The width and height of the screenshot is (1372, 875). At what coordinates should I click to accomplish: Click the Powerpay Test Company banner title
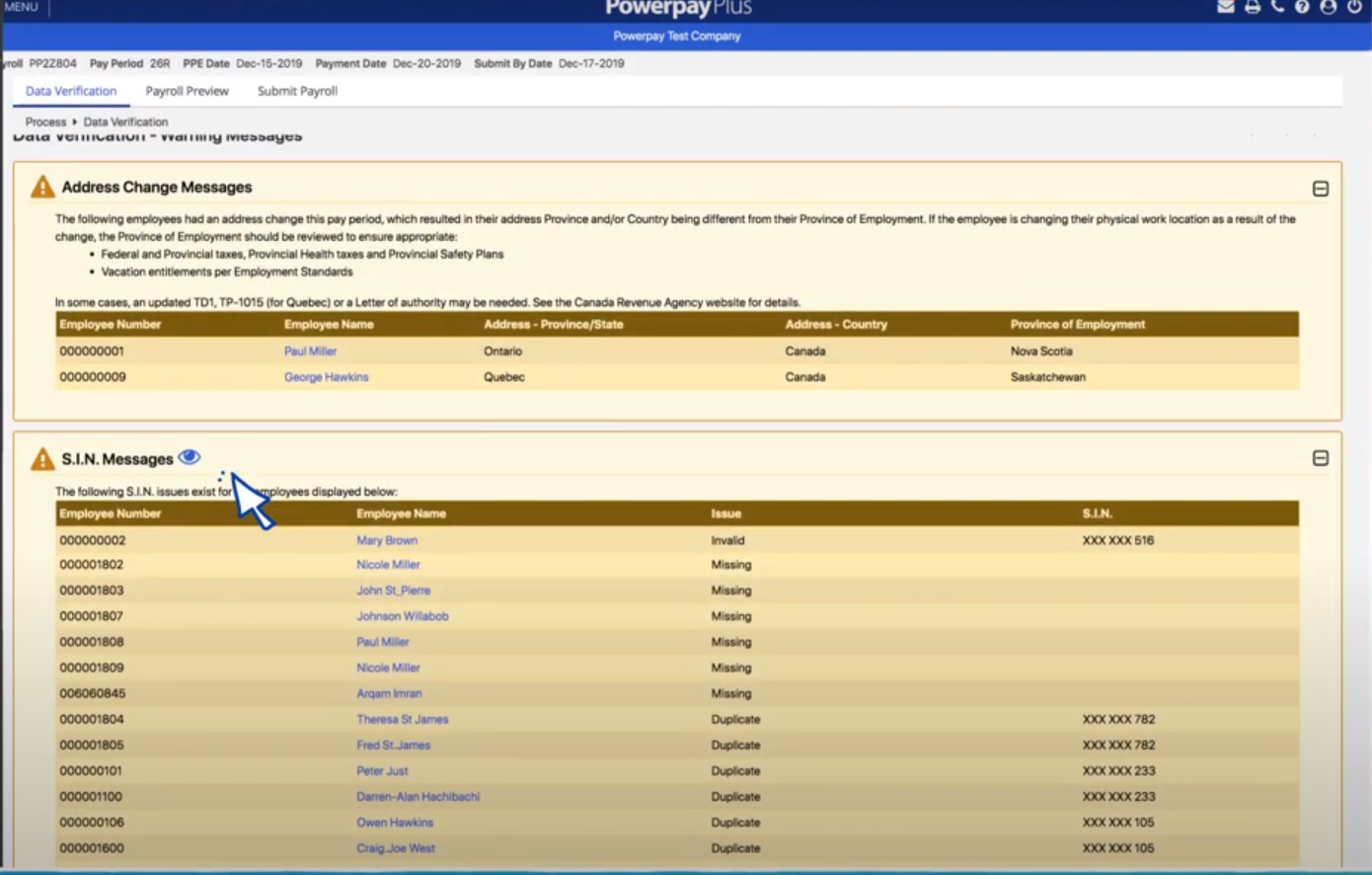[676, 36]
